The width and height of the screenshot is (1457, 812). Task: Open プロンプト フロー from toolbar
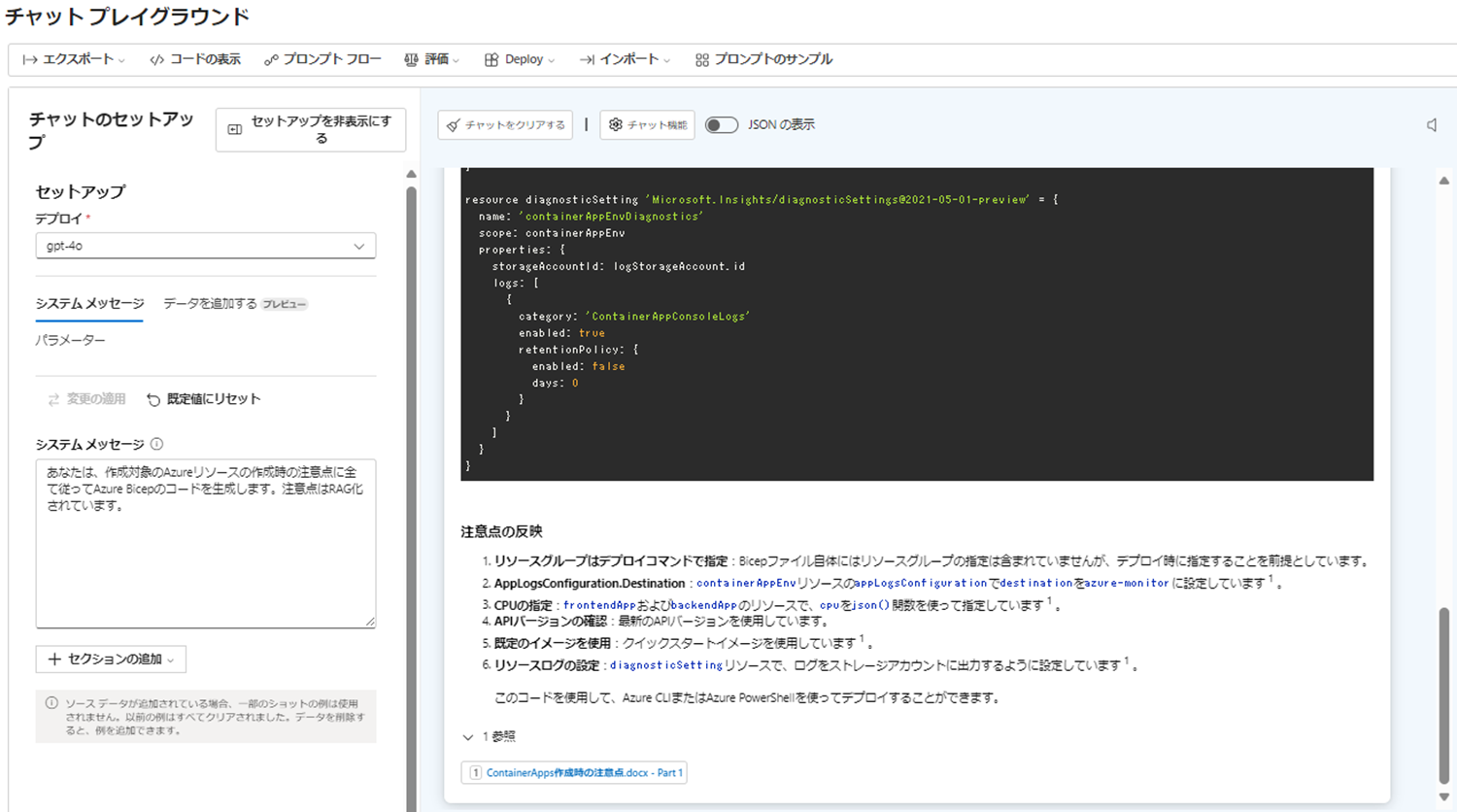tap(322, 59)
